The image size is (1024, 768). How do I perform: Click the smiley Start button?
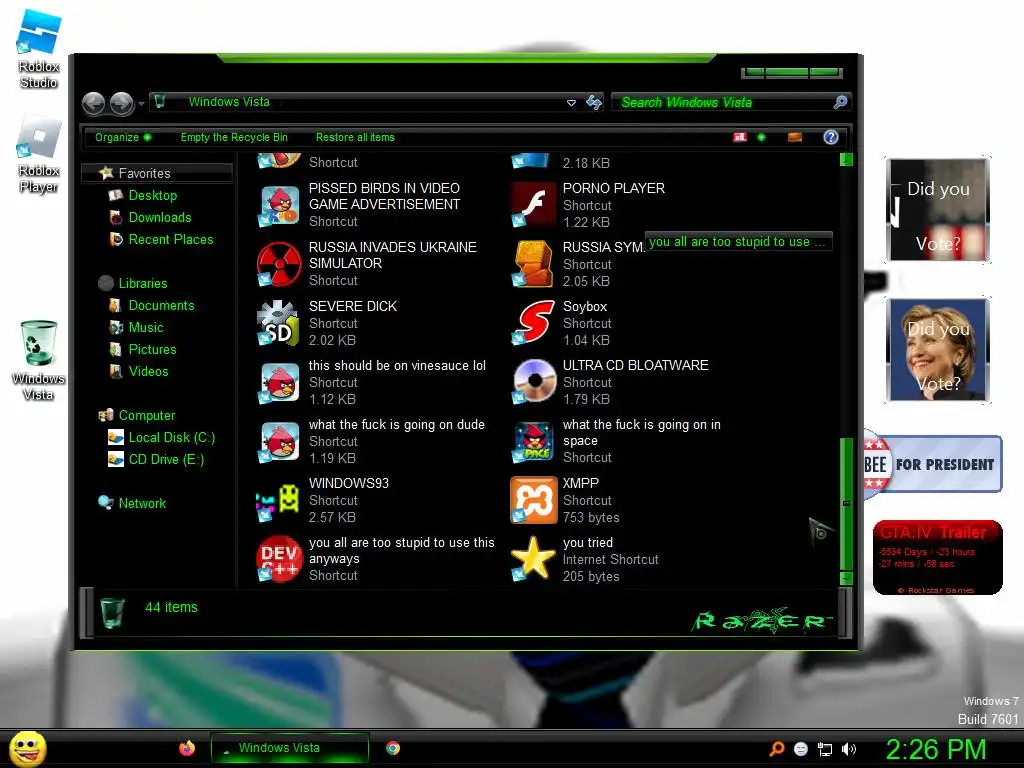click(27, 748)
